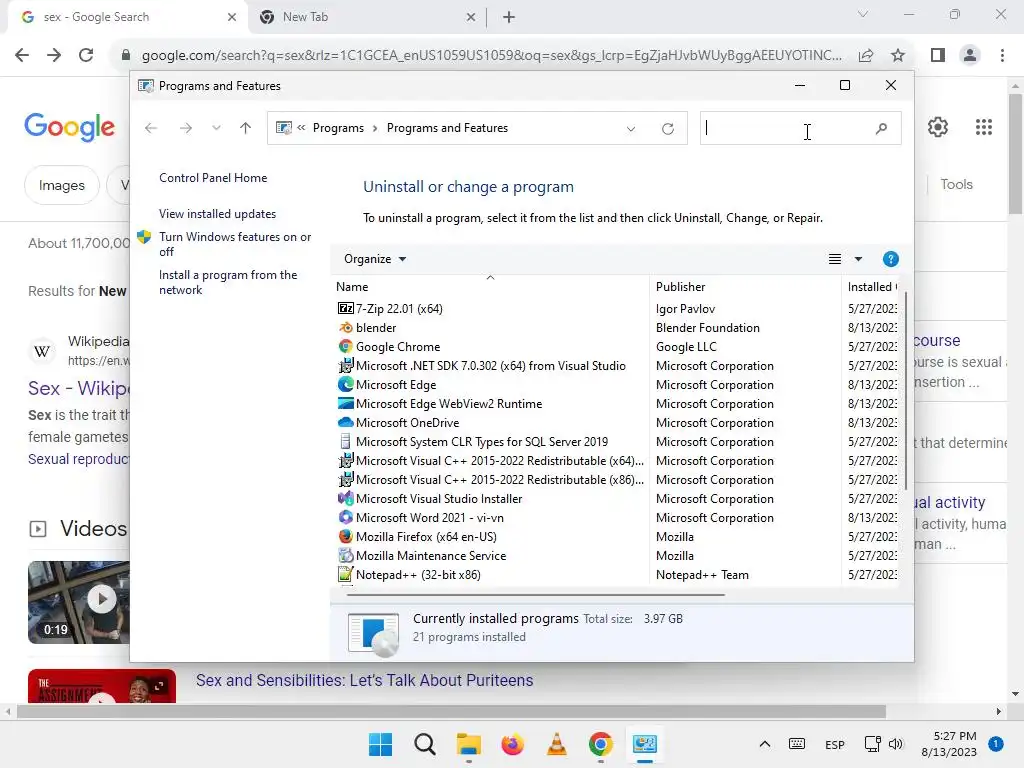Image resolution: width=1024 pixels, height=768 pixels.
Task: Open the Google apps grid in Chrome
Action: point(984,127)
